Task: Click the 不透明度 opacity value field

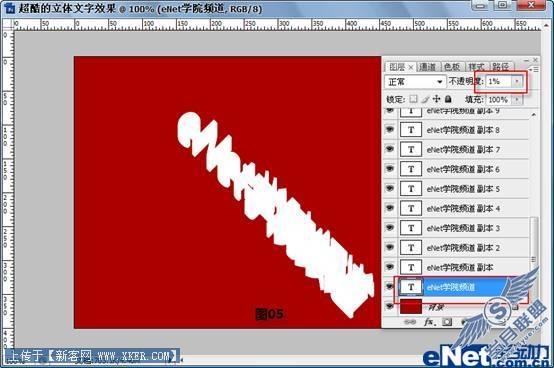Action: (x=499, y=82)
